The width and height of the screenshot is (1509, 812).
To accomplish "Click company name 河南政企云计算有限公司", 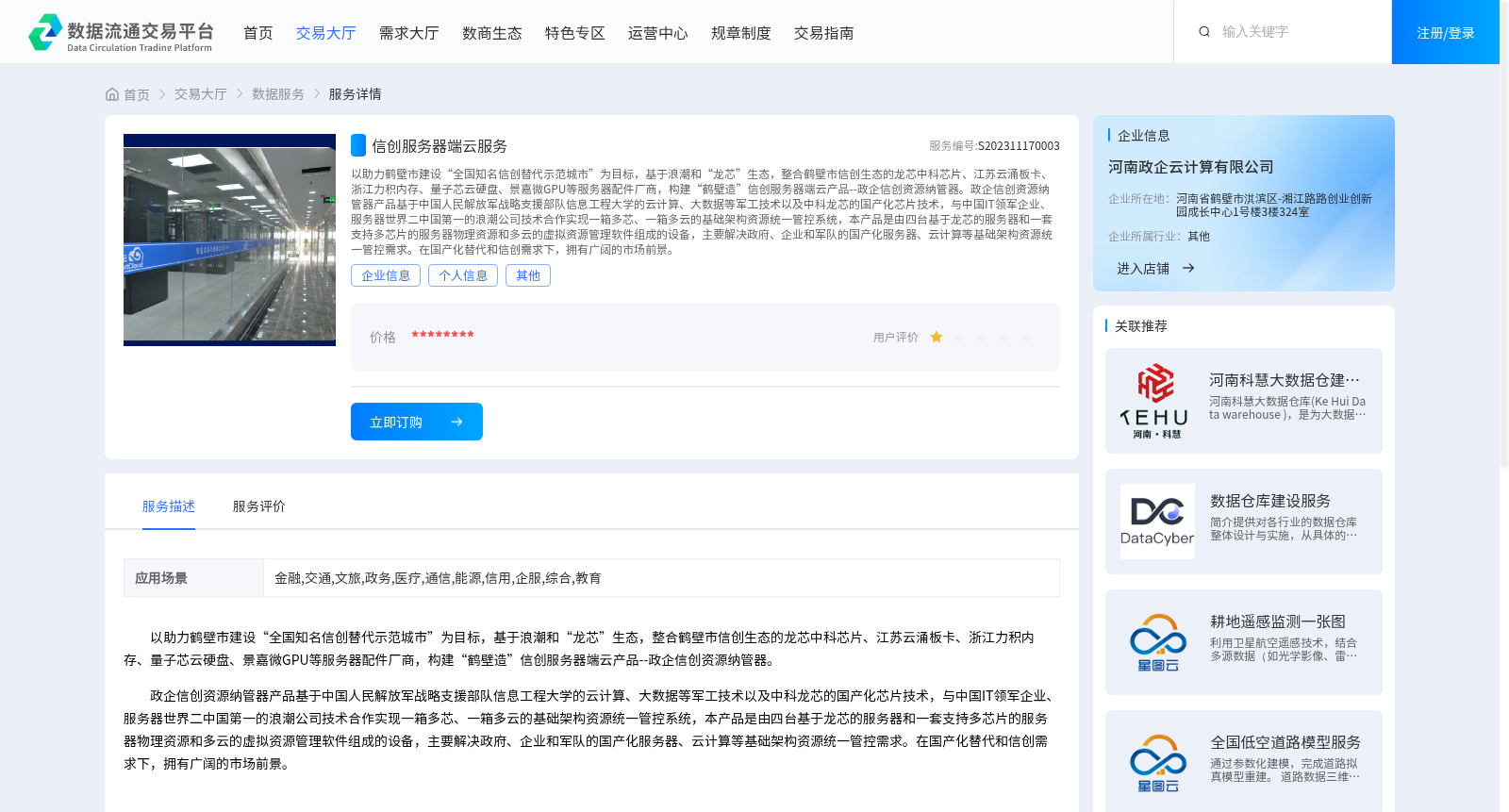I will point(1191,167).
